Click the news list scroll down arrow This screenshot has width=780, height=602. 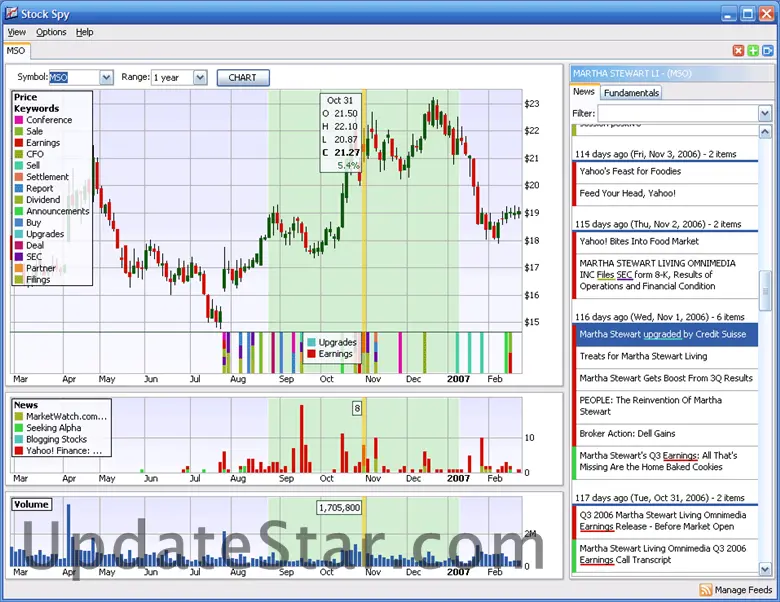pyautogui.click(x=765, y=568)
